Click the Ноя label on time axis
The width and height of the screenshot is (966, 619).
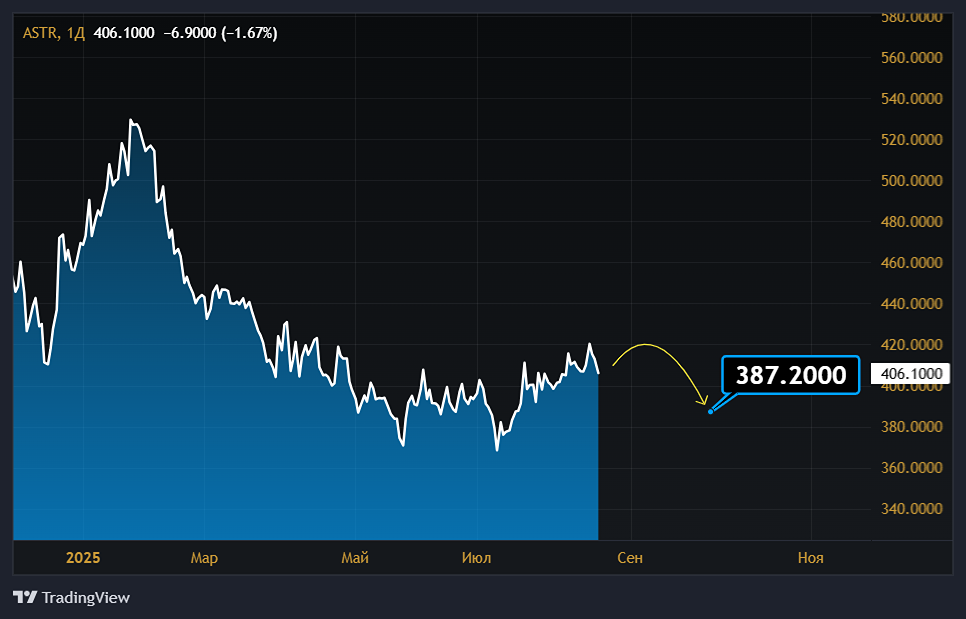point(811,558)
